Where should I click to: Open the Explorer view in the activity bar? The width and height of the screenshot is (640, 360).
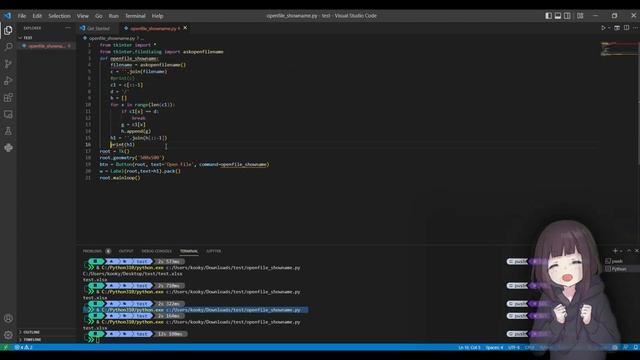pyautogui.click(x=8, y=30)
